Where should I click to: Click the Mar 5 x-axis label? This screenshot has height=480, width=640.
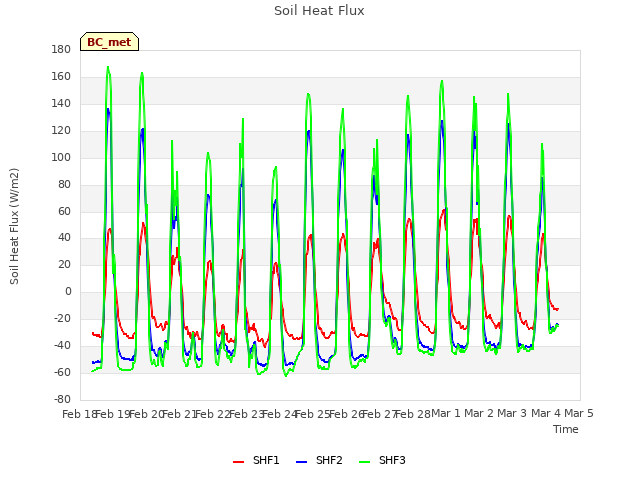coord(579,413)
